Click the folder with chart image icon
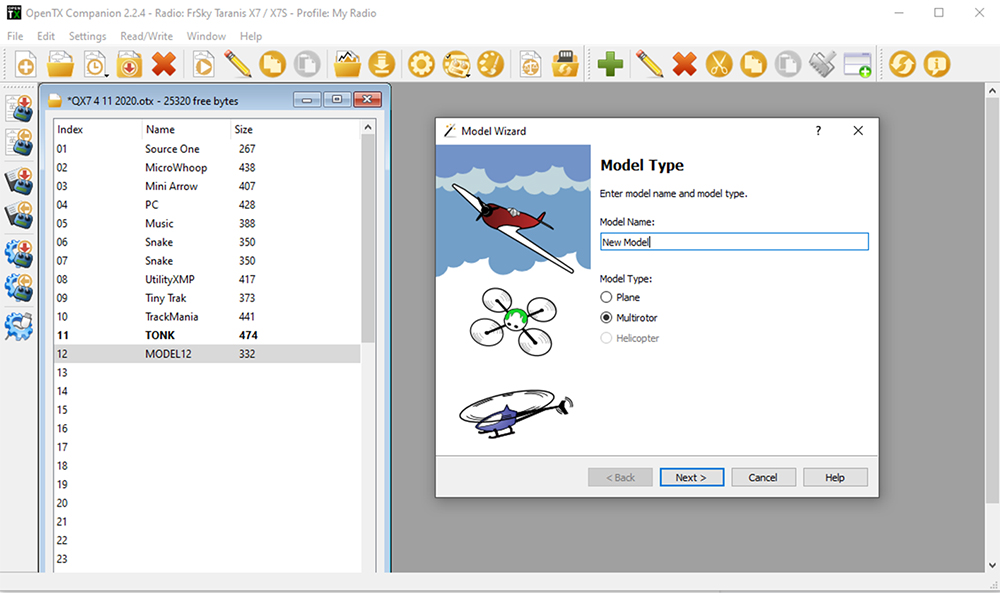 [x=347, y=64]
